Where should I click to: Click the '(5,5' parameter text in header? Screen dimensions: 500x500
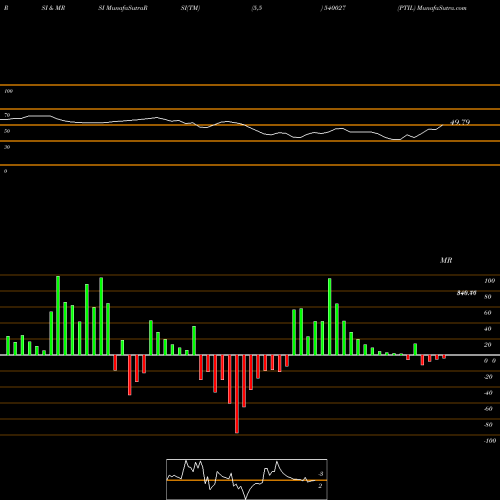(x=257, y=8)
